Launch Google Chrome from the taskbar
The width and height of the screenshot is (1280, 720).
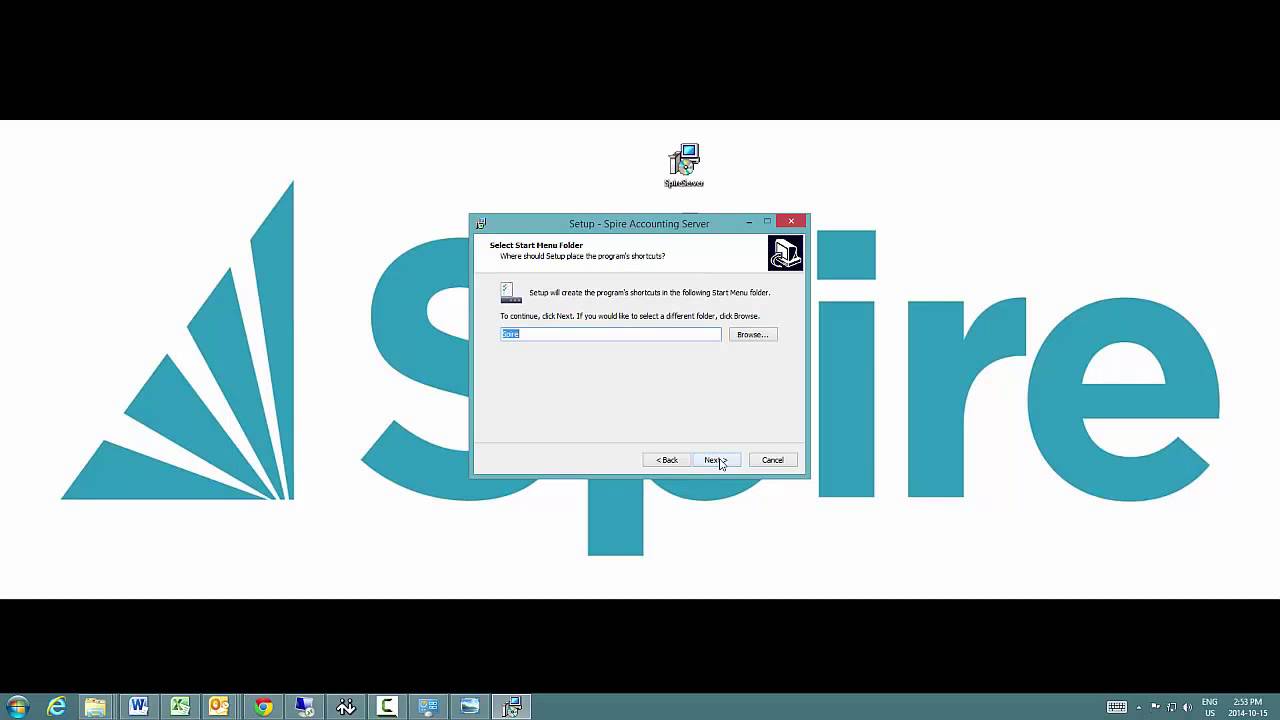[263, 706]
